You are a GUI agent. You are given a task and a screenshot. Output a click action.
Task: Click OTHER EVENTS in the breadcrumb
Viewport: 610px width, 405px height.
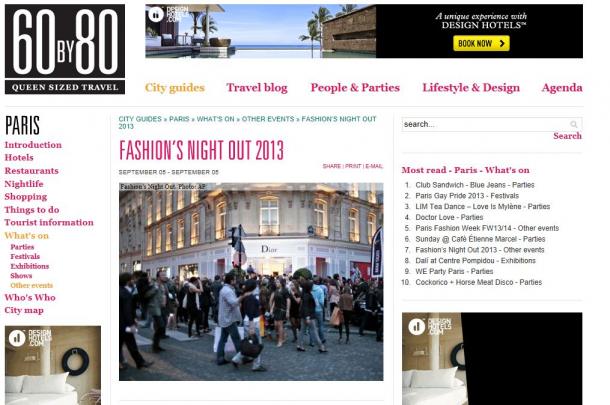[x=268, y=119]
